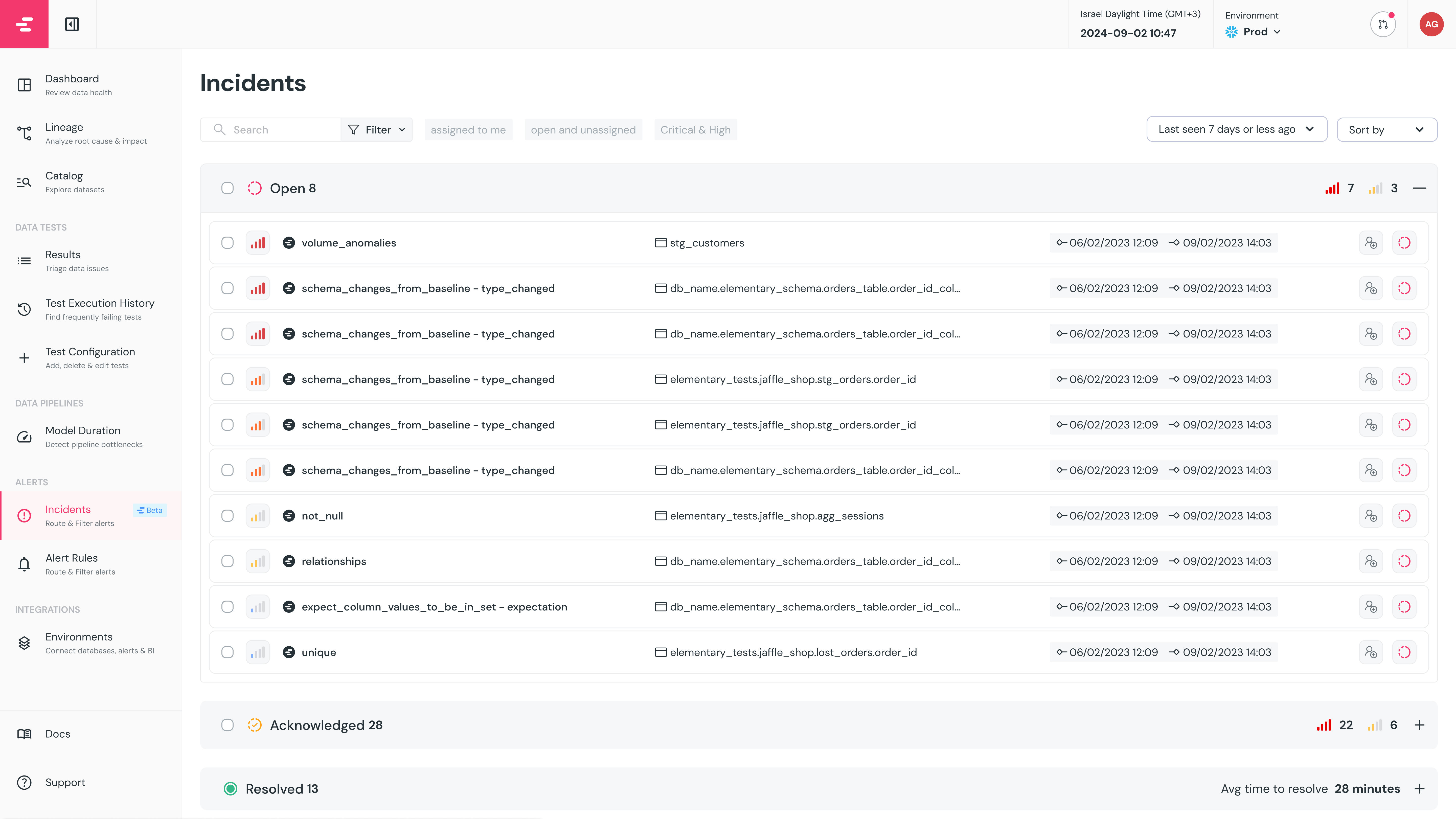Image resolution: width=1456 pixels, height=819 pixels.
Task: Click into the Search input field
Action: point(271,129)
